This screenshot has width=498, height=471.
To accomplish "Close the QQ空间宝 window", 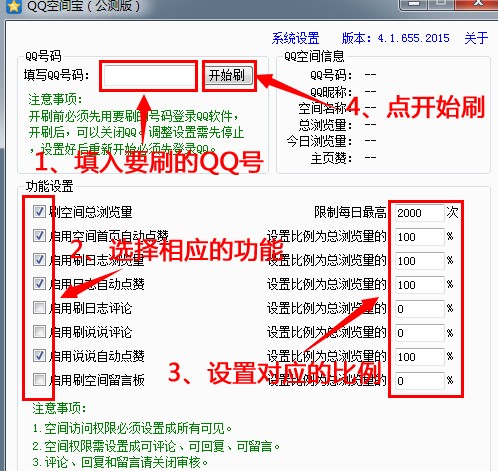I will [477, 4].
